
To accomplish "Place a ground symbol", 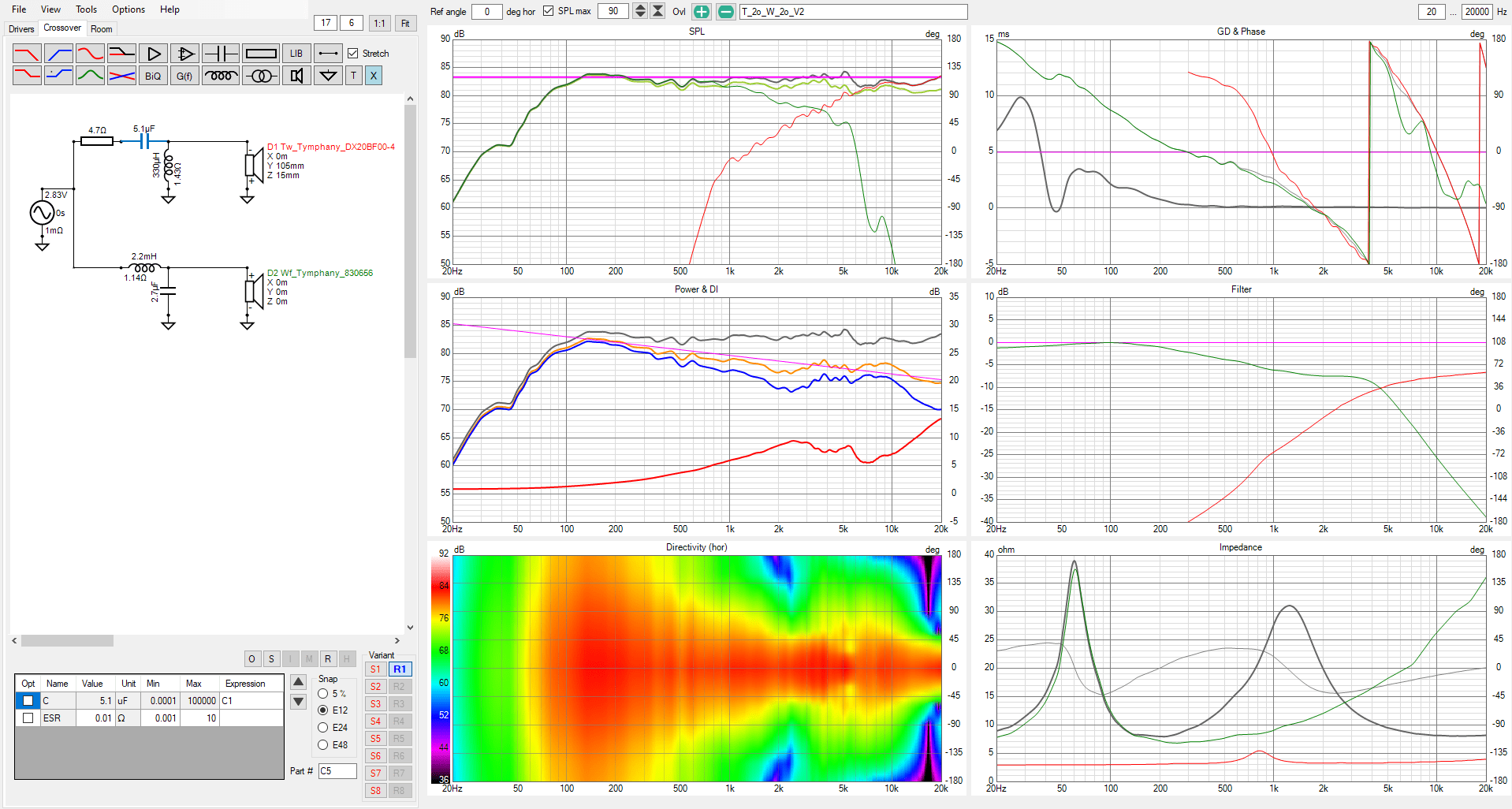I will point(328,76).
